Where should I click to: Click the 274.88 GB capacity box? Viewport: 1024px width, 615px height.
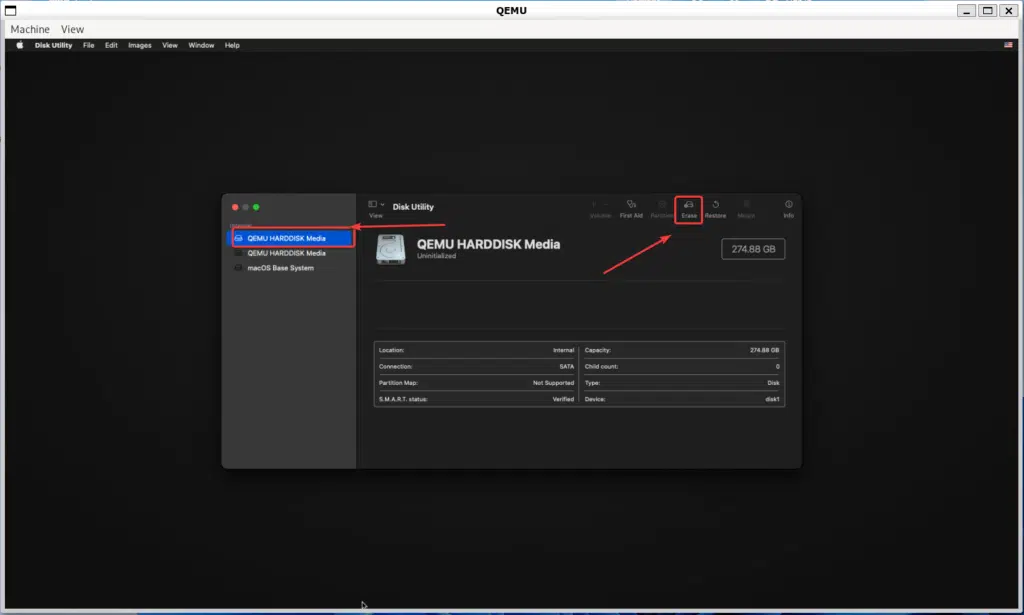point(753,249)
